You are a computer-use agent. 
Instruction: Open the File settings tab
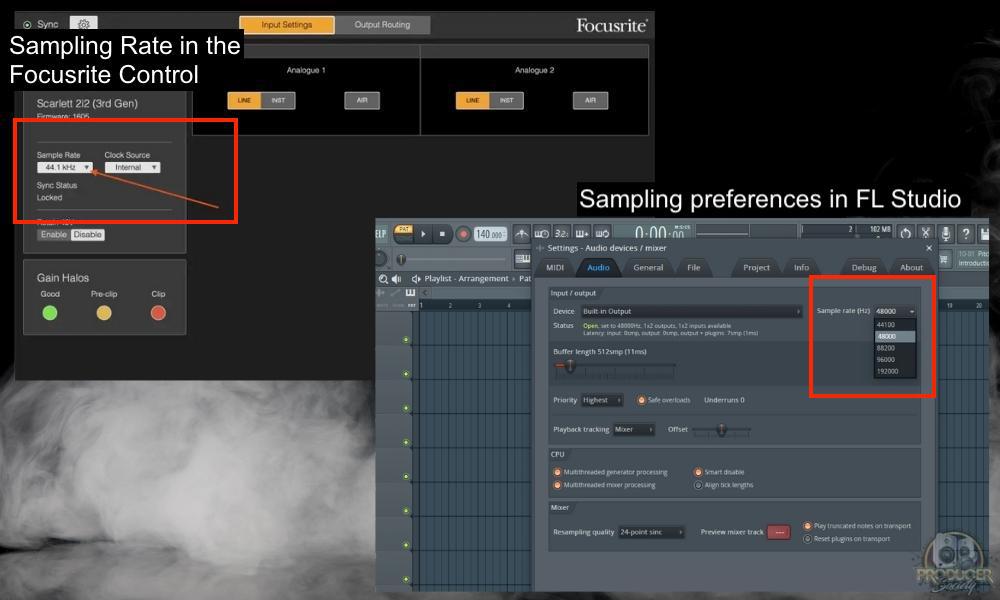pyautogui.click(x=693, y=268)
